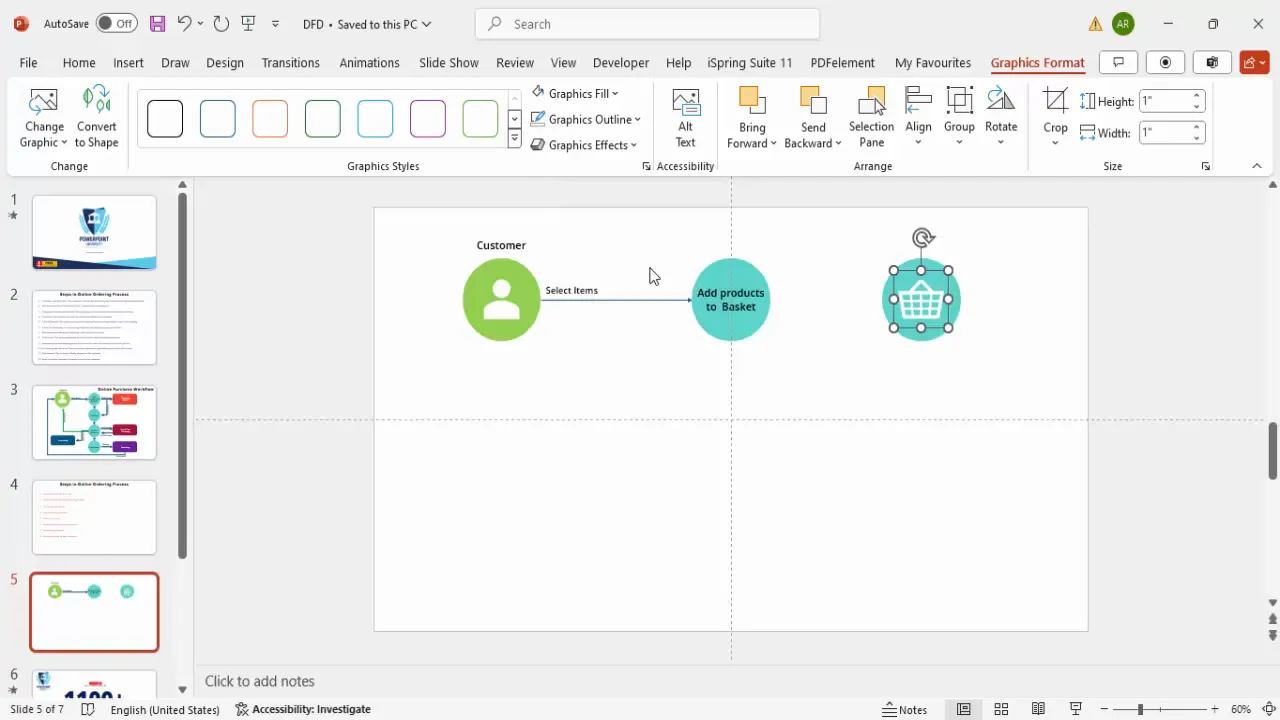Open the Graphics Outline dropdown
Viewport: 1280px width, 720px height.
pos(586,119)
